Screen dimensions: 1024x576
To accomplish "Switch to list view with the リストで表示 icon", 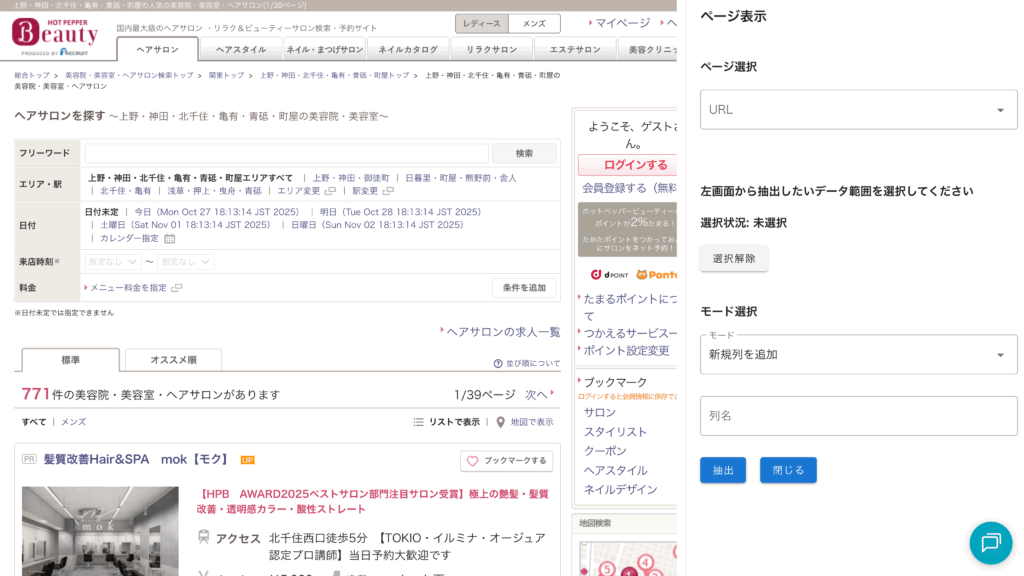I will (418, 422).
